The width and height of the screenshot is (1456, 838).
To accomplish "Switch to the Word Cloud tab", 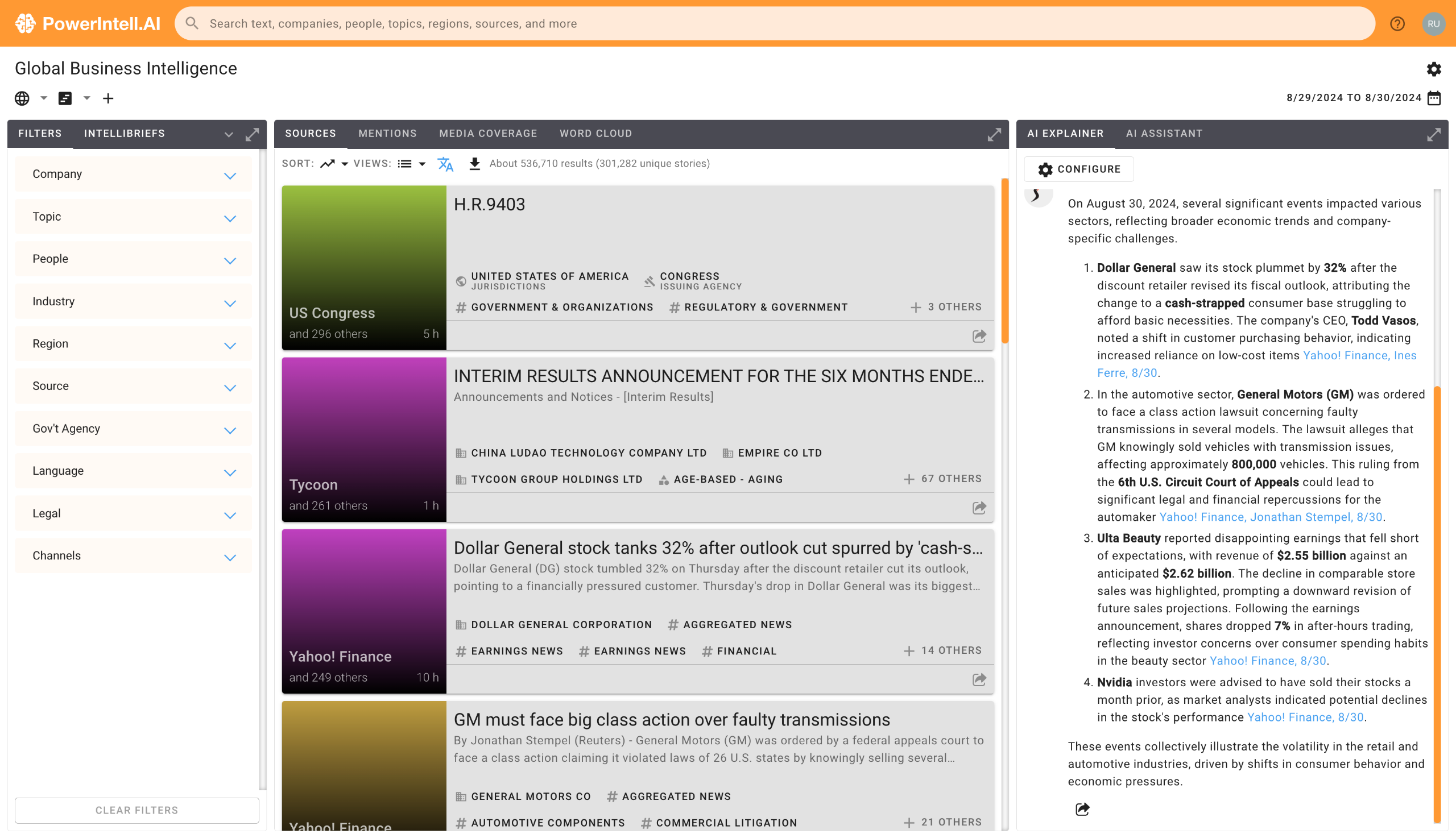I will (x=595, y=134).
